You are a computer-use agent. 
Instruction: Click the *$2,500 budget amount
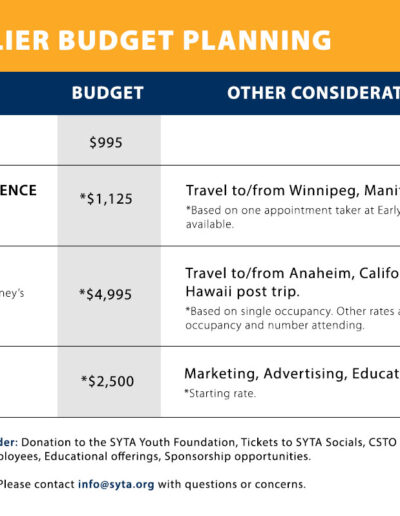pos(107,381)
